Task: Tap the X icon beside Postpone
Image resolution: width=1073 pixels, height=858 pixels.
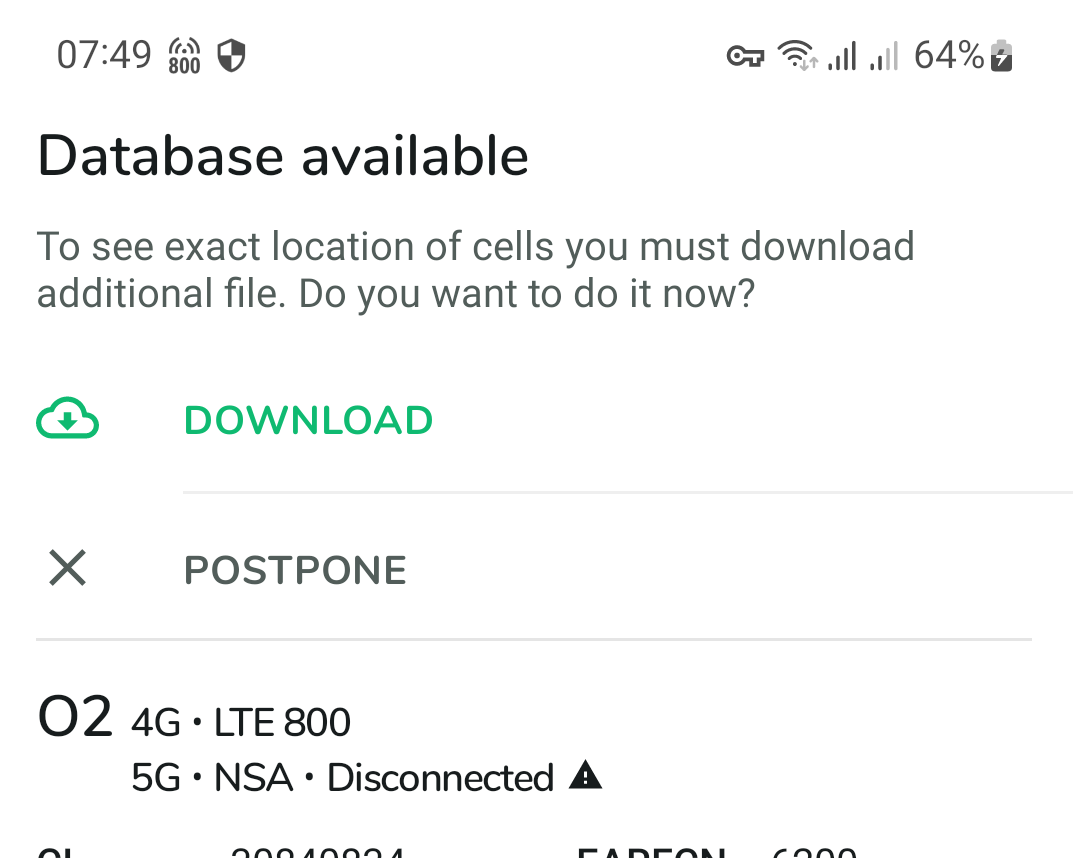Action: (67, 569)
